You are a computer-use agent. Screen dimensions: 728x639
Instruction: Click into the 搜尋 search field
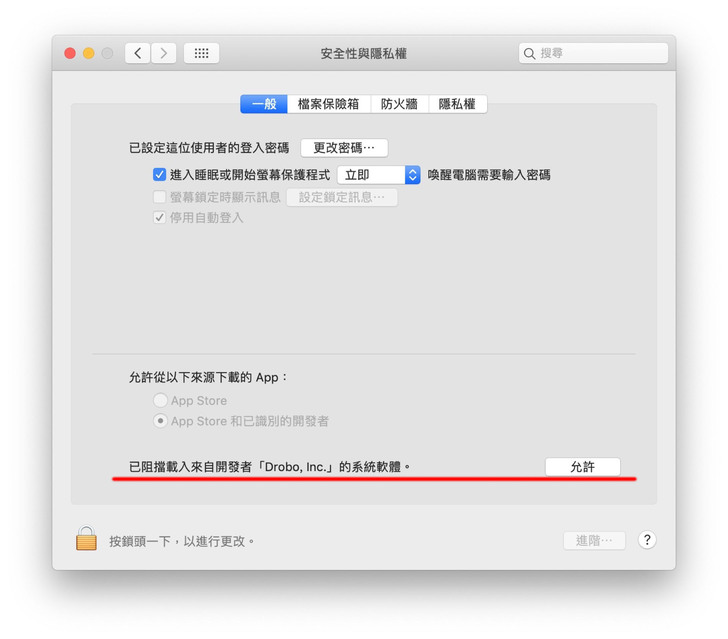click(x=593, y=53)
